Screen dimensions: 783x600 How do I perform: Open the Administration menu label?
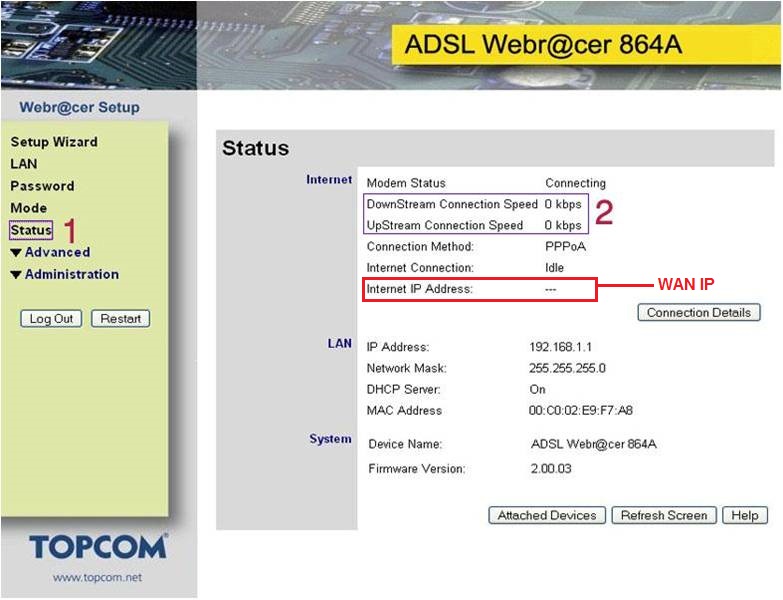tap(72, 274)
